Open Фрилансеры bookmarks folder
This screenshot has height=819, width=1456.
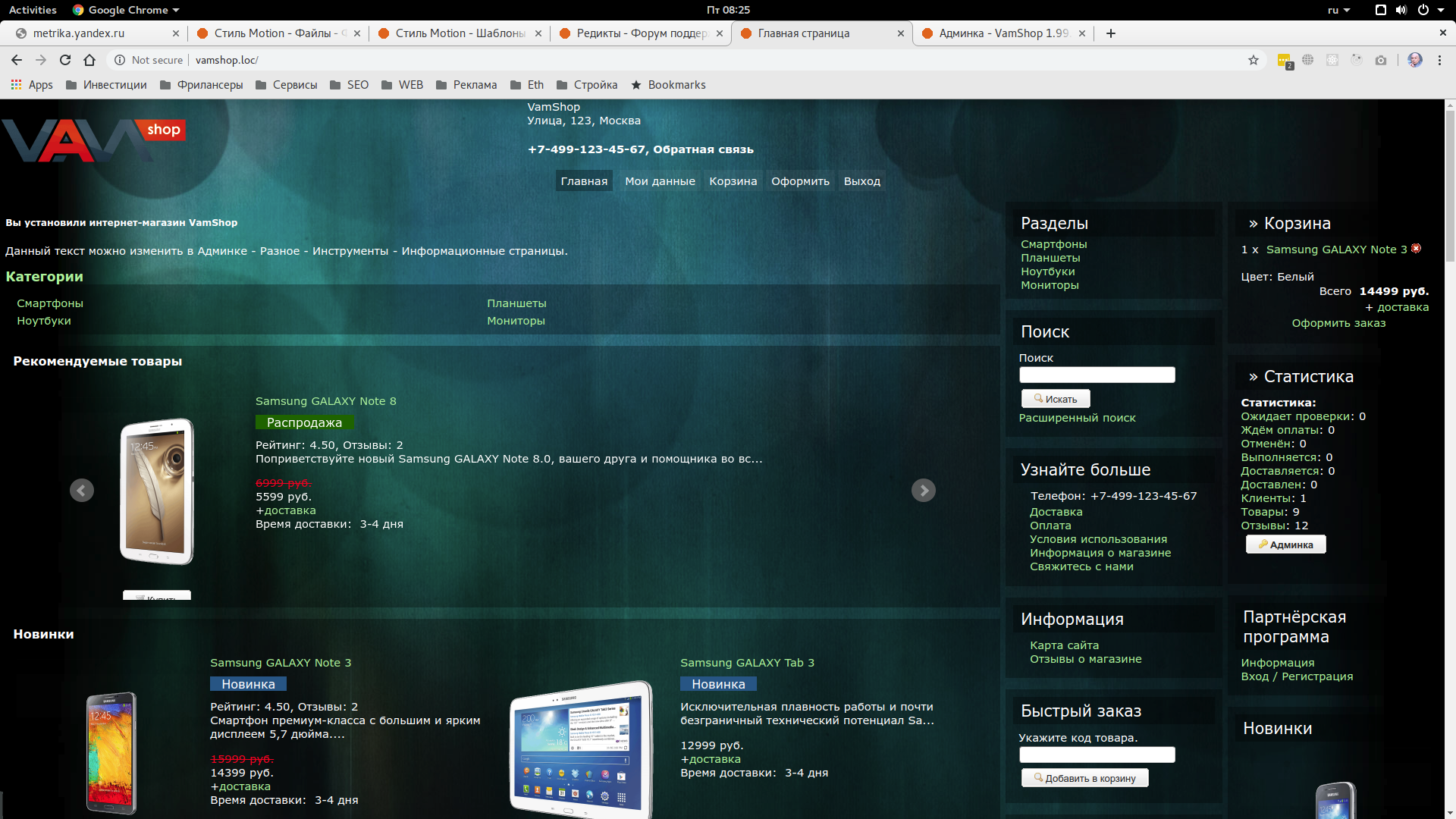[202, 85]
